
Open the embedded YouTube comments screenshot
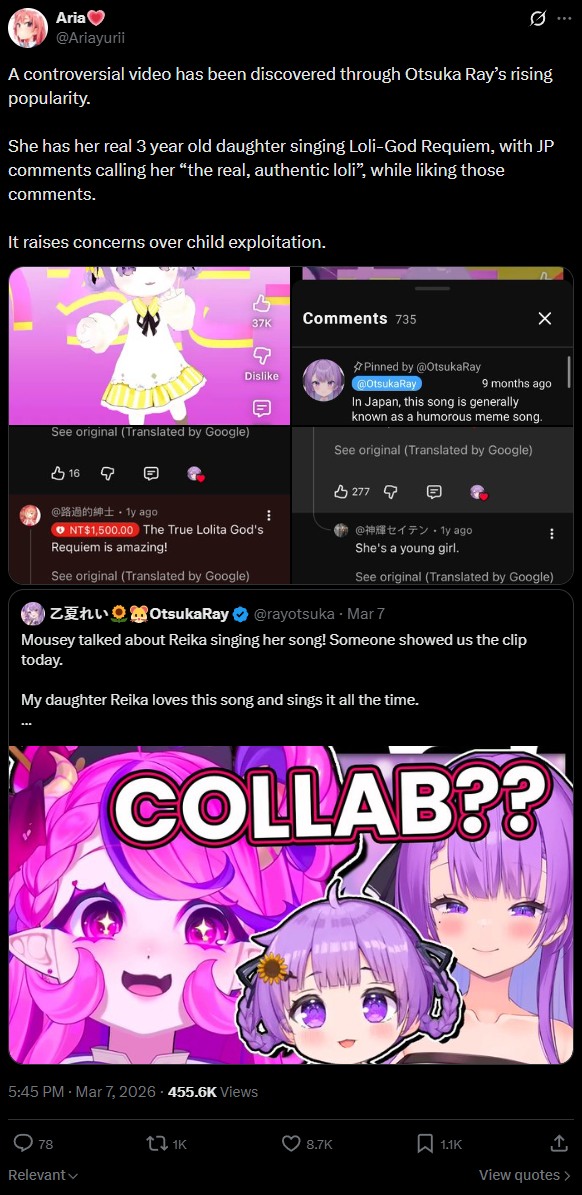click(290, 424)
